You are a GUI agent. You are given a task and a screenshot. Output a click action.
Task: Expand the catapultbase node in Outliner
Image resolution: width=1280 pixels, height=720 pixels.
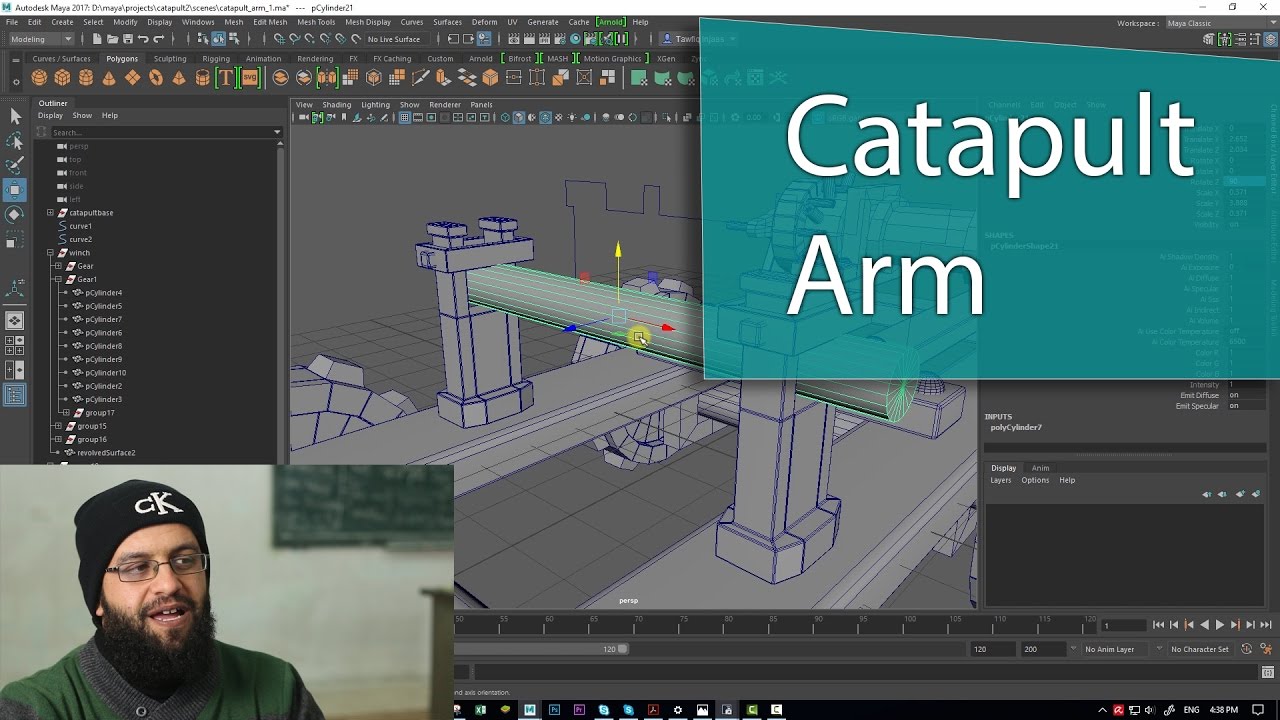tap(50, 213)
